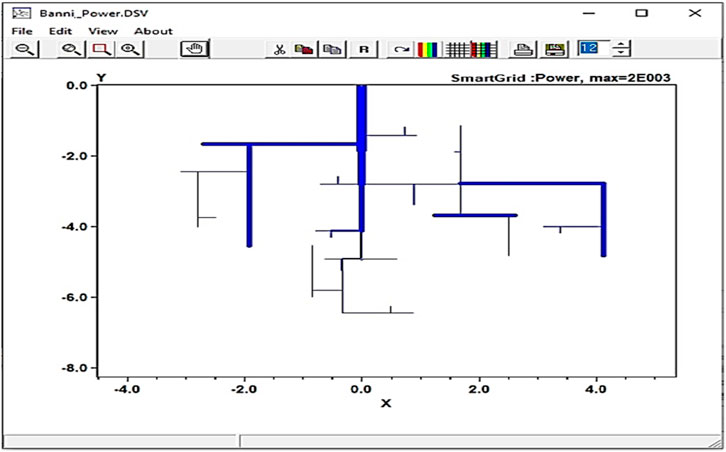Image resolution: width=726 pixels, height=452 pixels.
Task: Open the rainbow color palette icon
Action: pos(427,49)
